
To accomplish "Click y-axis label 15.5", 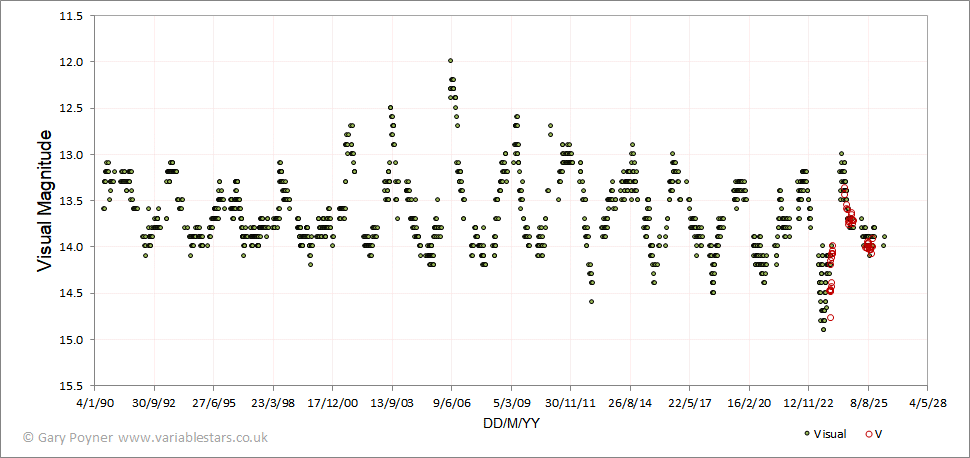I will pyautogui.click(x=71, y=386).
